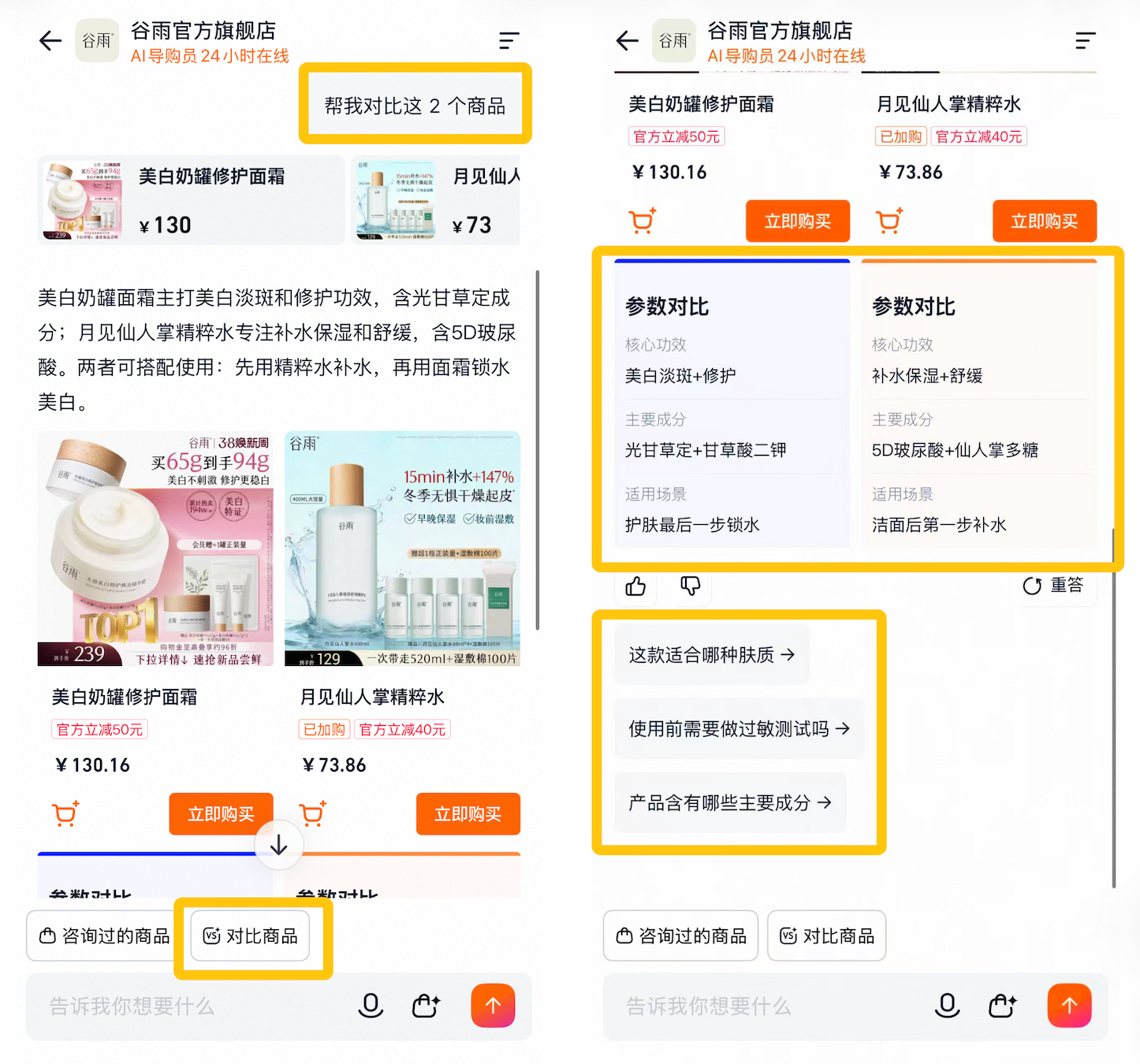The width and height of the screenshot is (1140, 1064).
Task: Ask the suggestion 这款适合哪种肤质
Action: pos(712,655)
